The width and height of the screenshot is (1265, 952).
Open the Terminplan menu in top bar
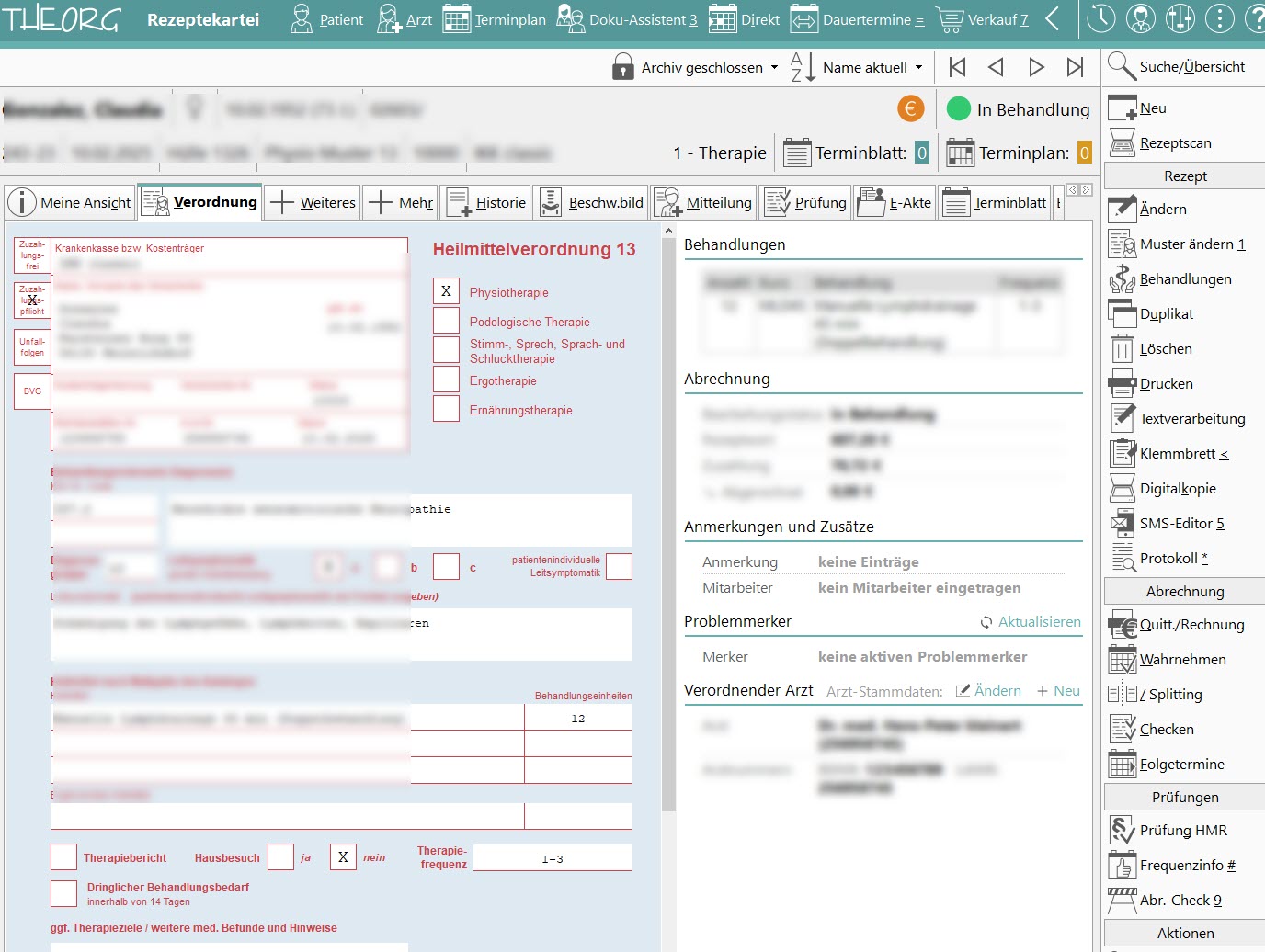[x=495, y=19]
